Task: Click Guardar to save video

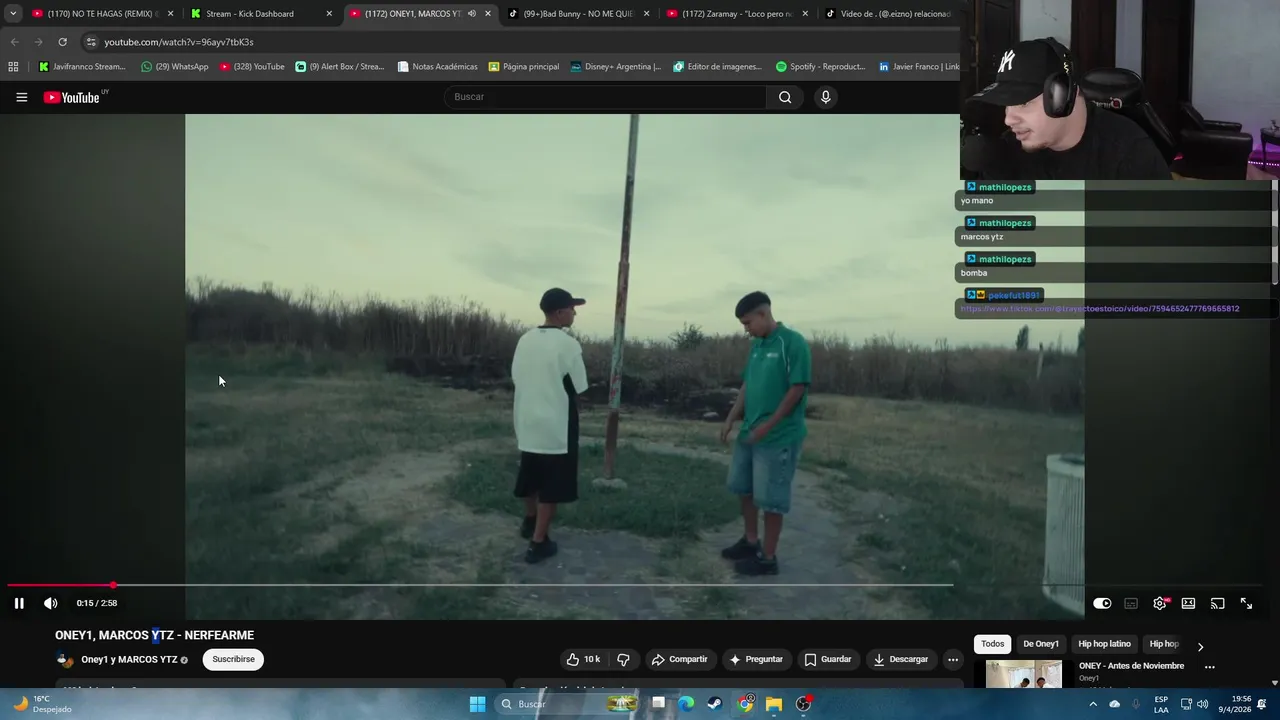Action: [828, 659]
